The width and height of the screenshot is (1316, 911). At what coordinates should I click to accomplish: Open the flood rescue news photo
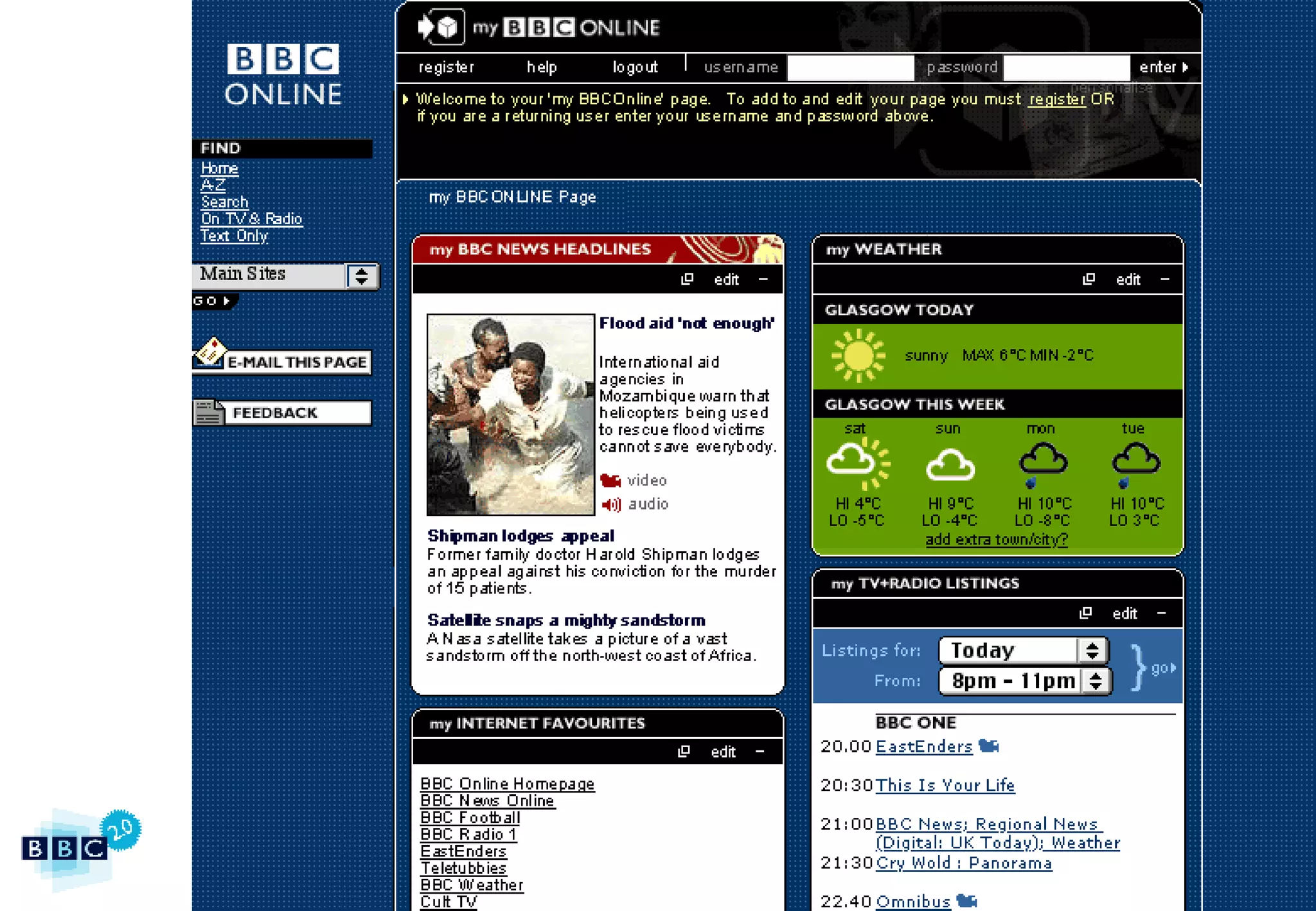(510, 414)
